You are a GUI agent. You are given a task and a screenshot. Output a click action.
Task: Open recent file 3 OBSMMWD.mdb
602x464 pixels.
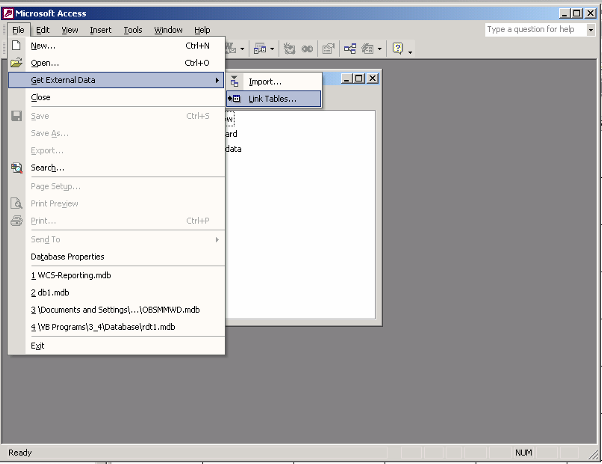(x=116, y=310)
